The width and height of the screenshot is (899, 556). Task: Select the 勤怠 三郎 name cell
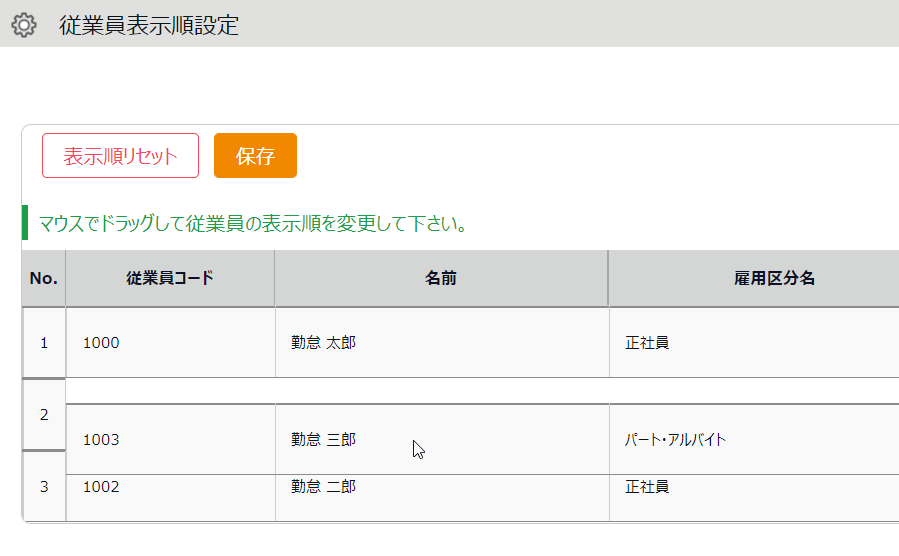pos(323,440)
